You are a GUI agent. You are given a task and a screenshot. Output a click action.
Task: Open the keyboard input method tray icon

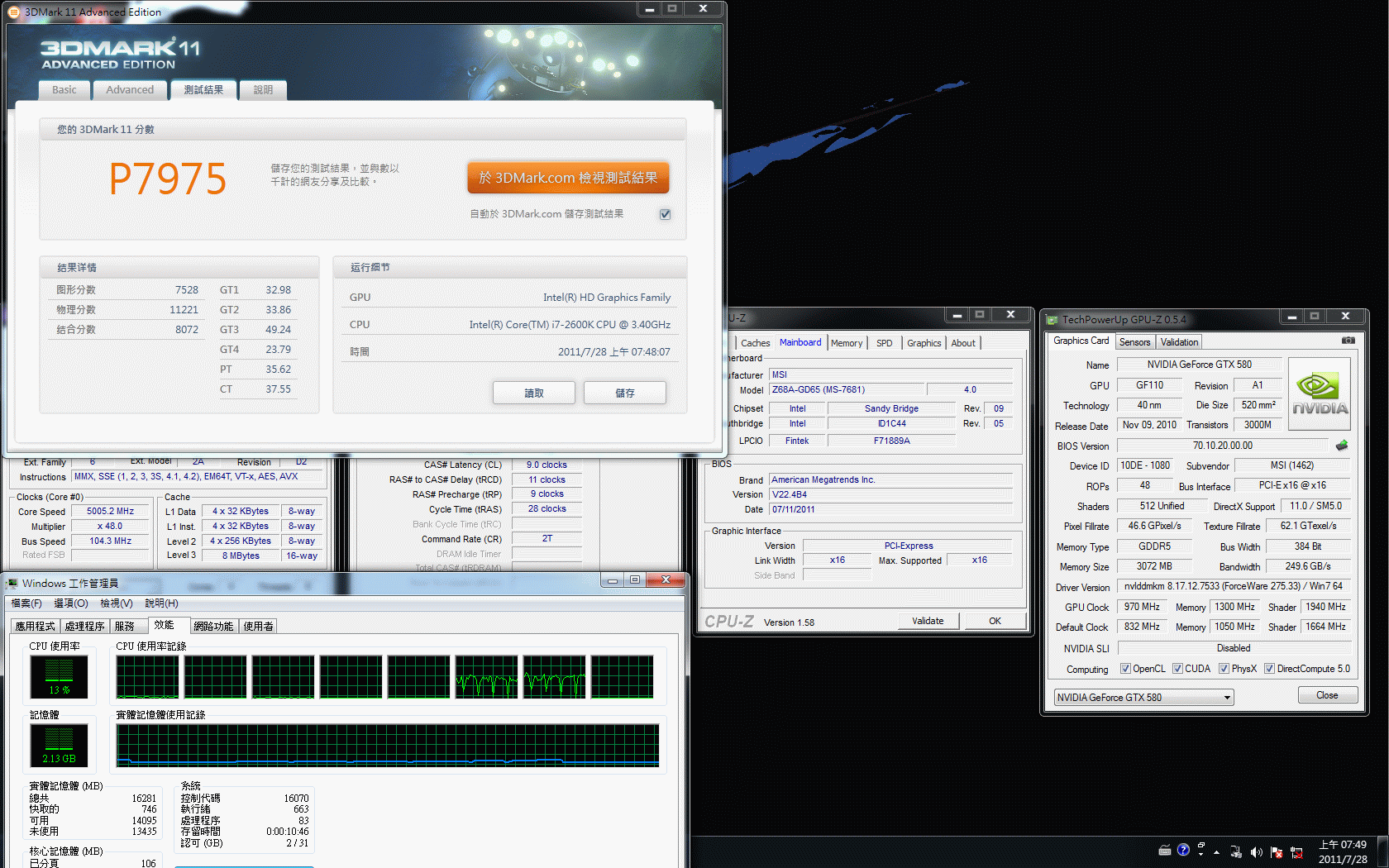[1164, 850]
